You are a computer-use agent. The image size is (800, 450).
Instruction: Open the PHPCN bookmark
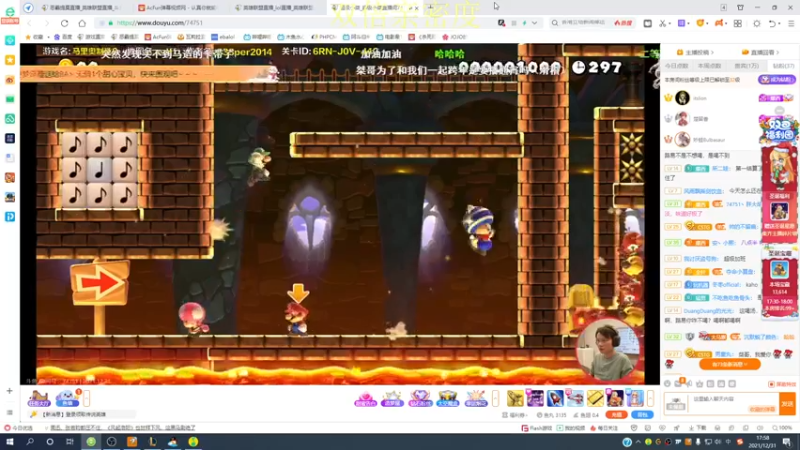323,37
